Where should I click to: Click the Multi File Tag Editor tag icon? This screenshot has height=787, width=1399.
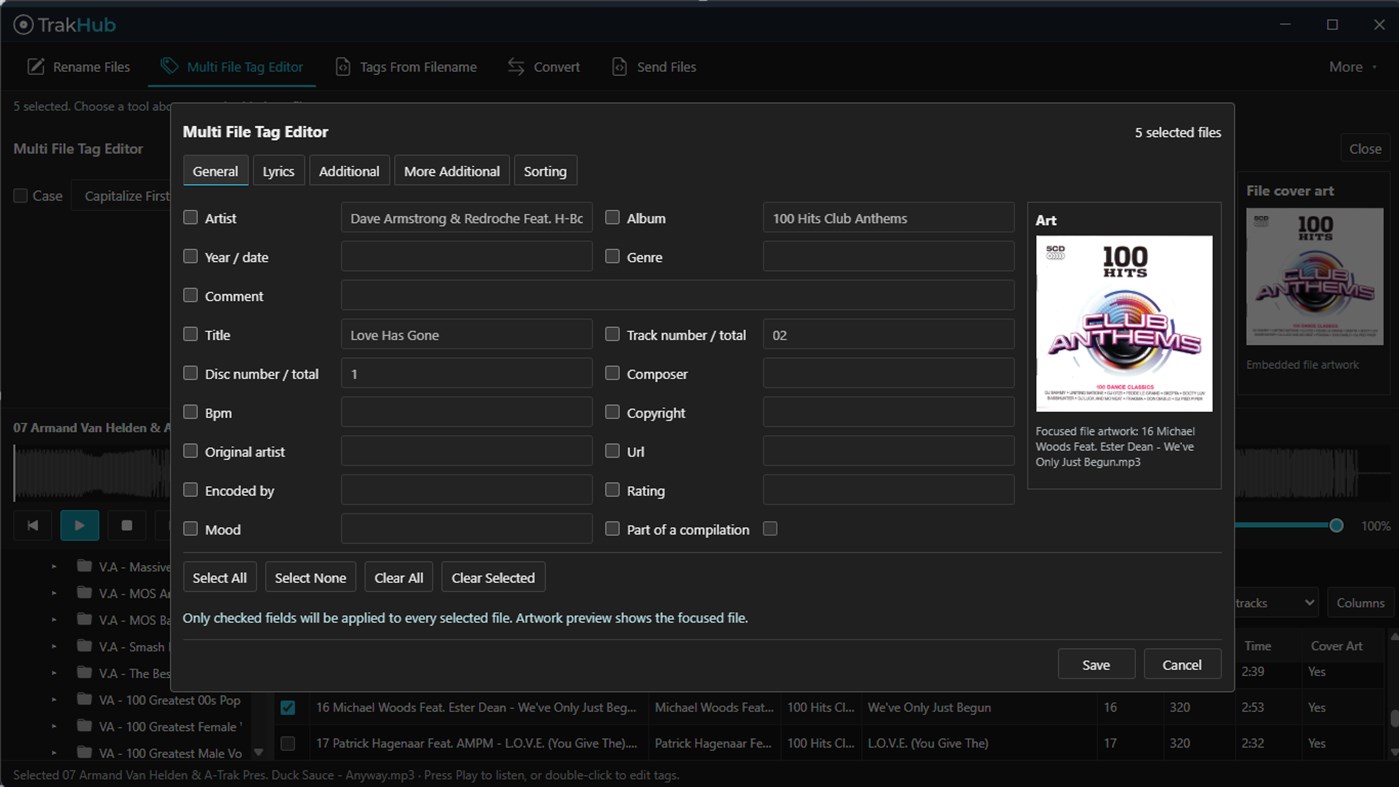[x=169, y=66]
